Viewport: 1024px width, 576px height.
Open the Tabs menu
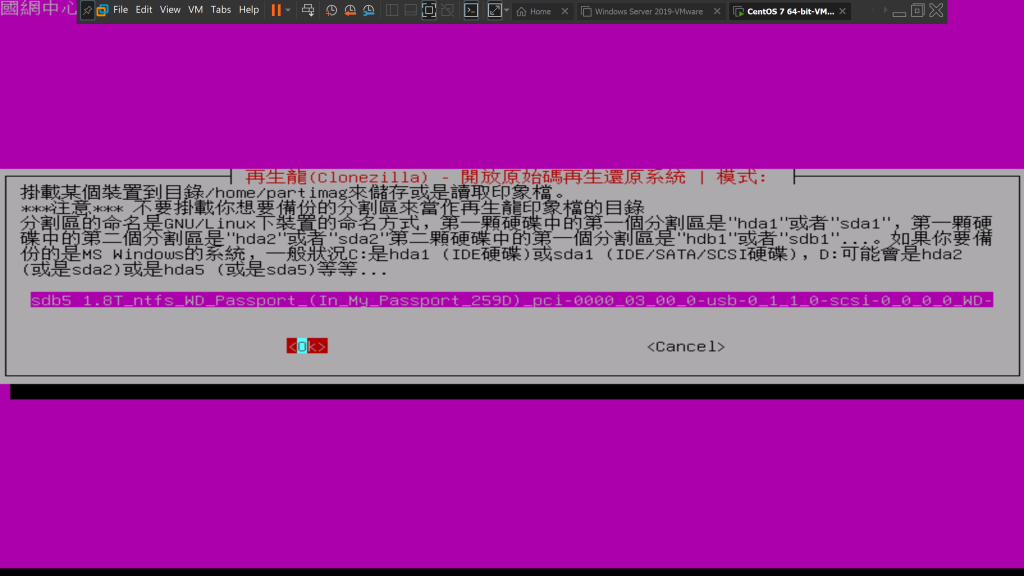[x=220, y=10]
